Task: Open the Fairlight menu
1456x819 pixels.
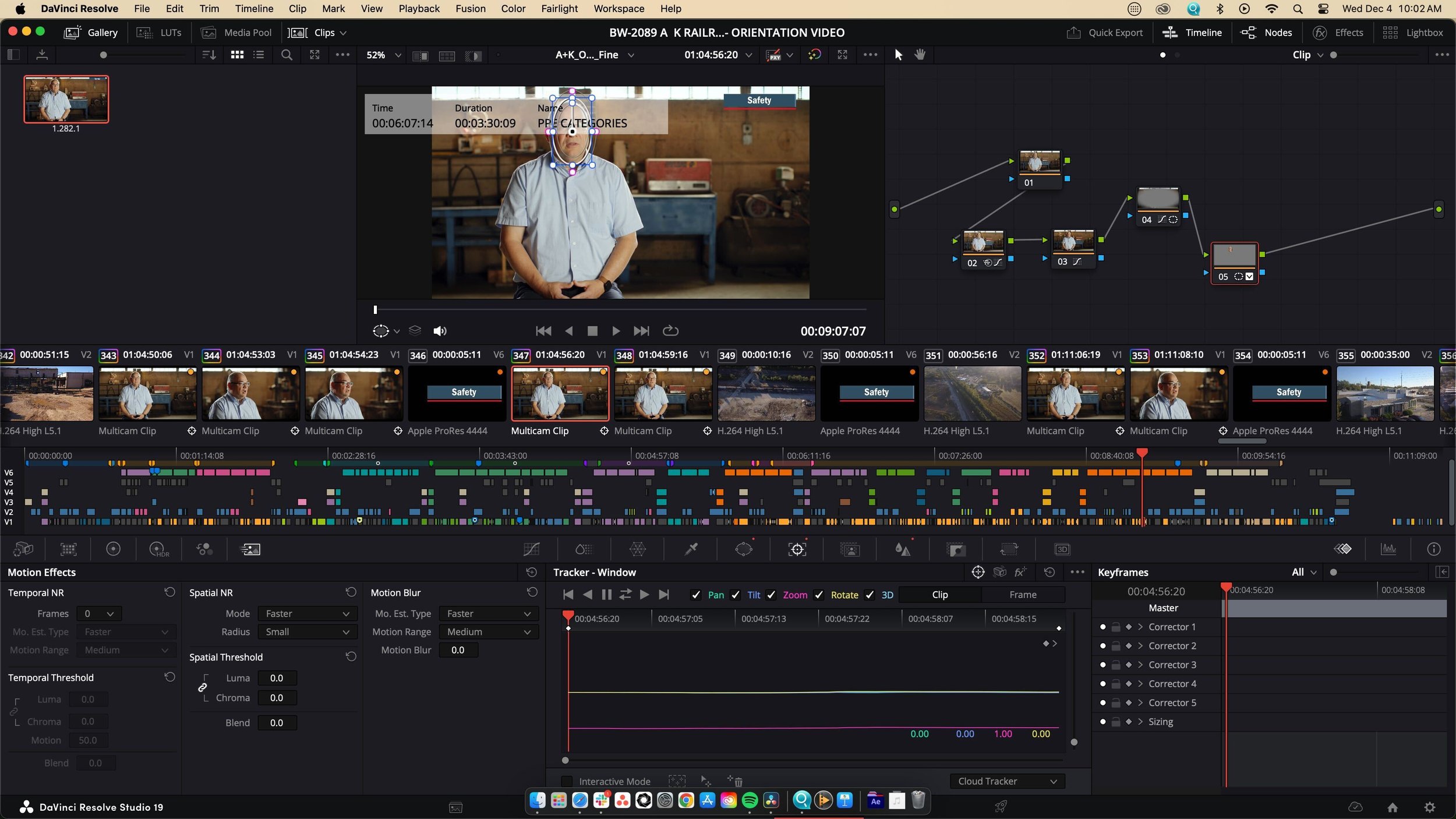Action: 559,9
